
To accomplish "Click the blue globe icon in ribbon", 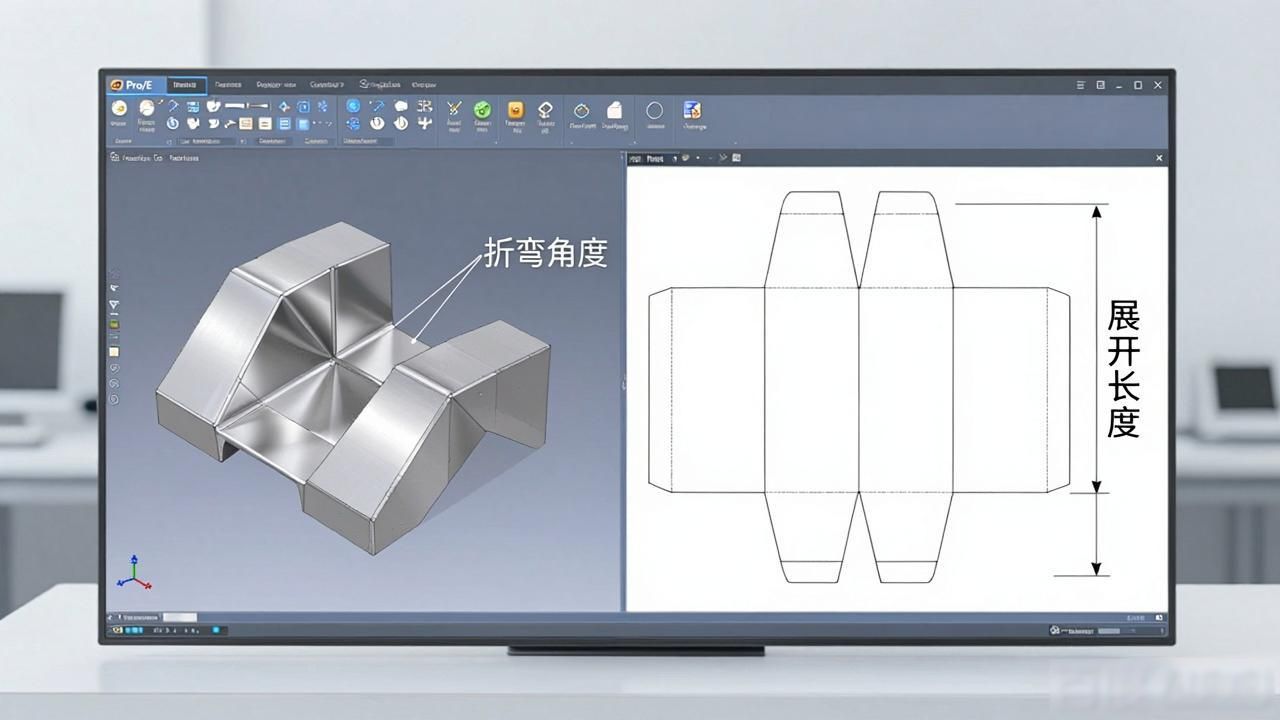I will click(353, 106).
